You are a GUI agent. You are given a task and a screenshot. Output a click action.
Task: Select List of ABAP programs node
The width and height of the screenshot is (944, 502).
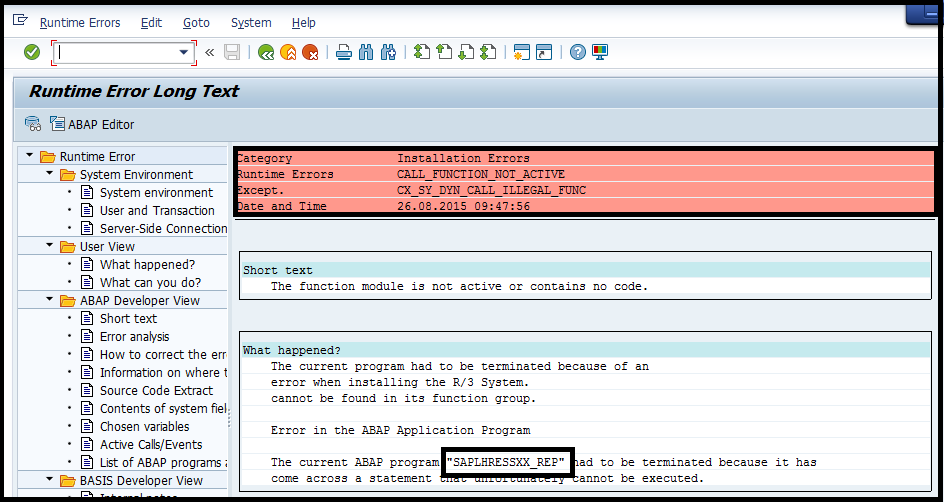pos(163,463)
